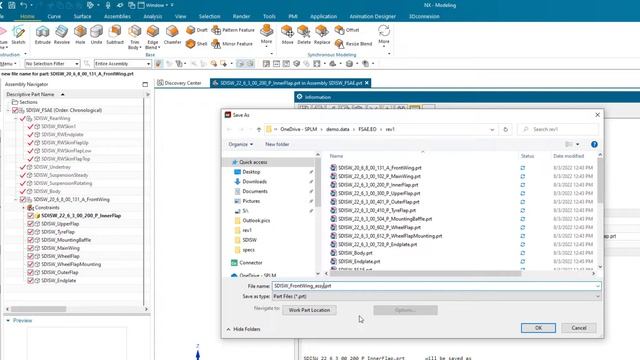Choose the Revolve tool
Image resolution: width=640 pixels, height=360 pixels.
point(62,35)
